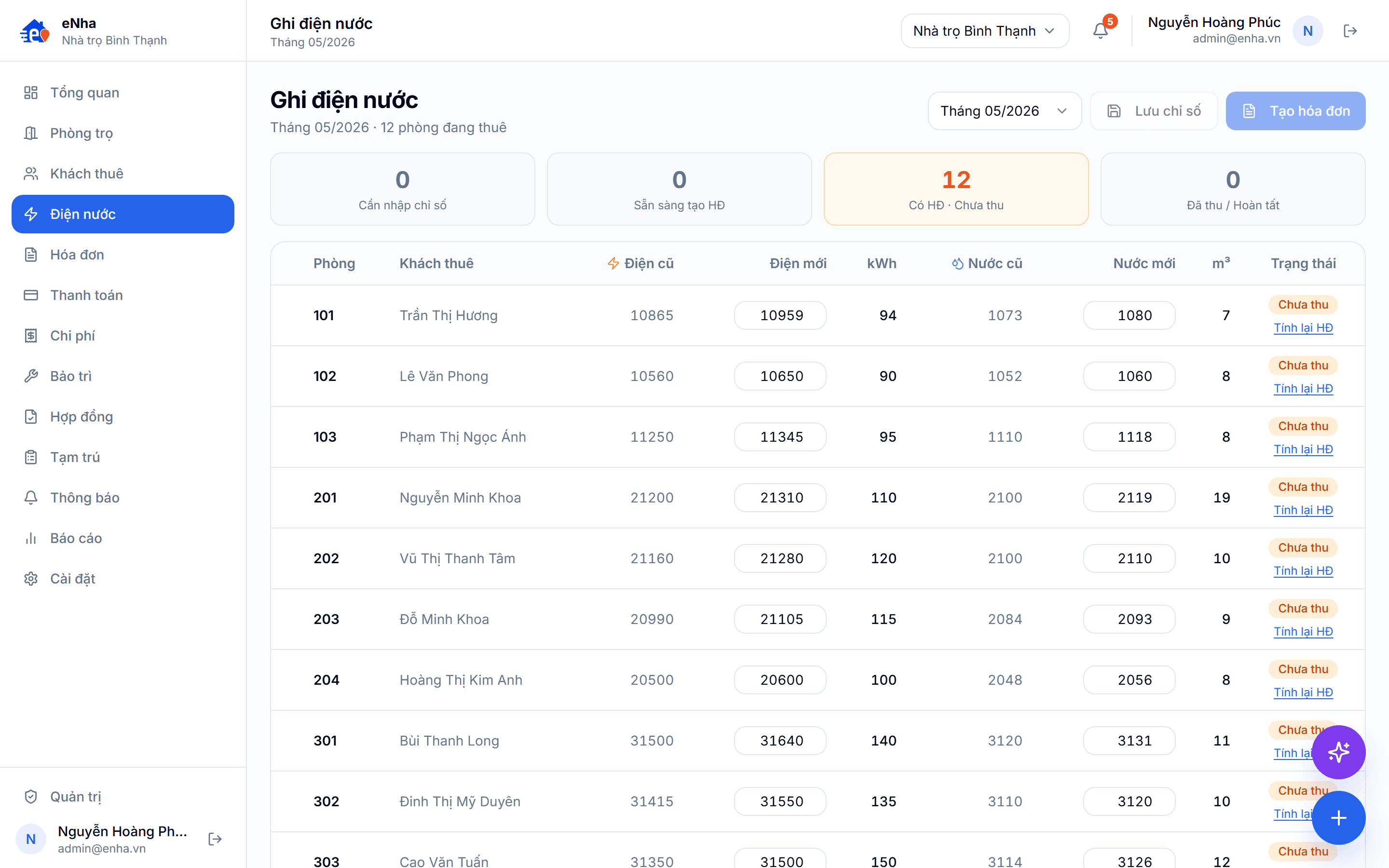Viewport: 1389px width, 868px height.
Task: Select the Đã thu / Hoàn tất card
Action: (1233, 189)
